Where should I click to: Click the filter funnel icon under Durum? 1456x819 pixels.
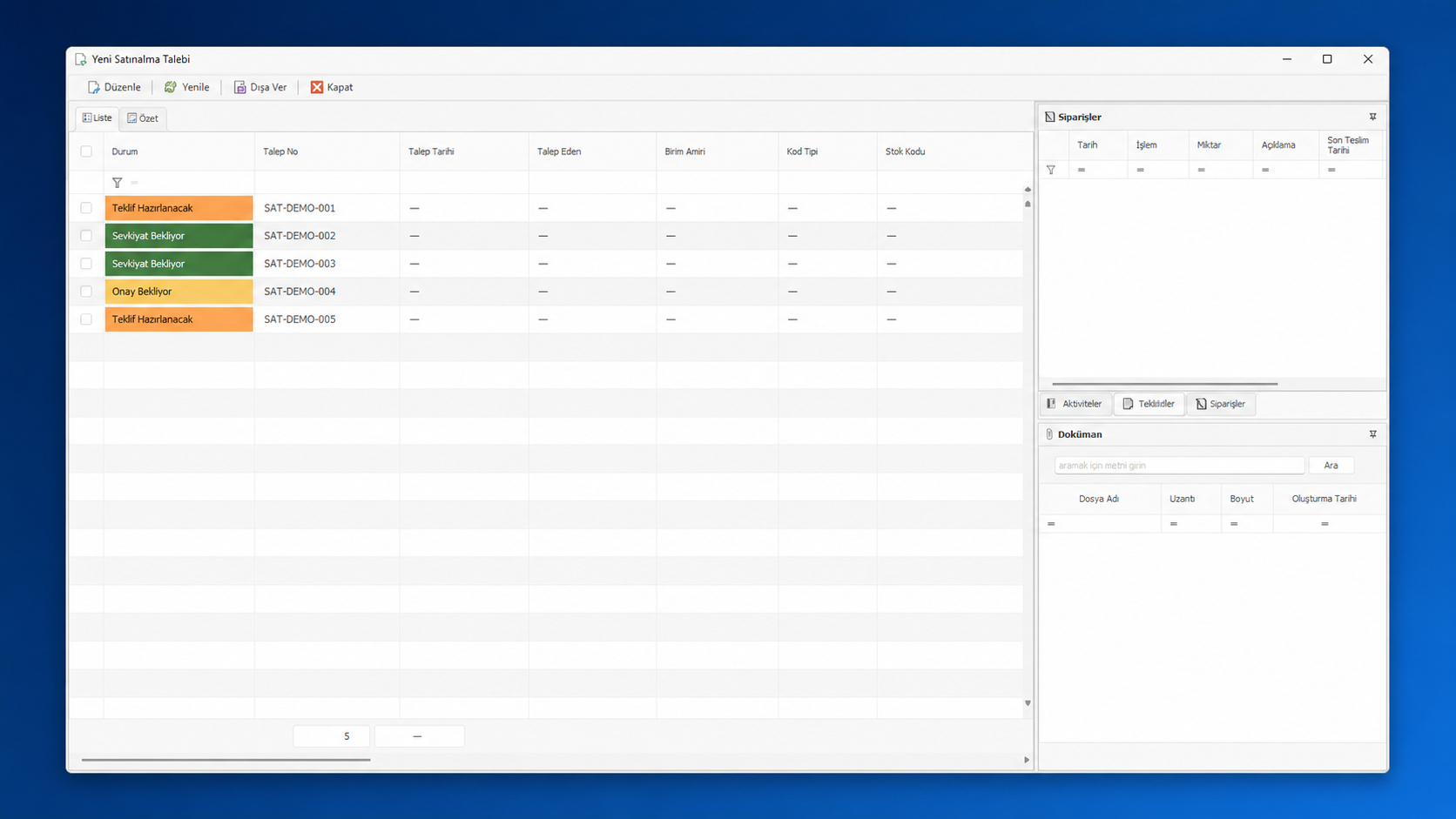pyautogui.click(x=117, y=183)
